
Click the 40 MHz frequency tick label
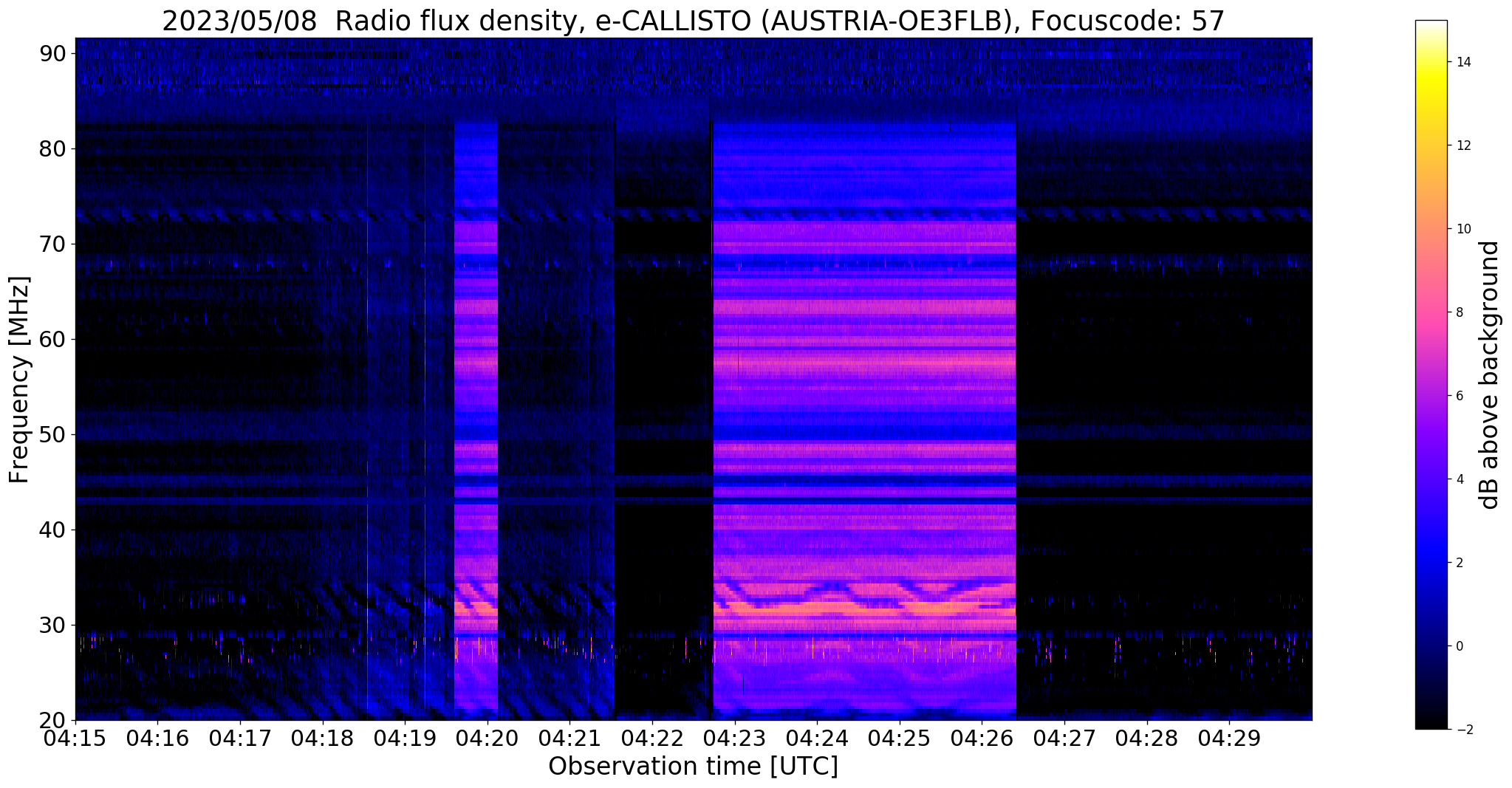pos(53,530)
